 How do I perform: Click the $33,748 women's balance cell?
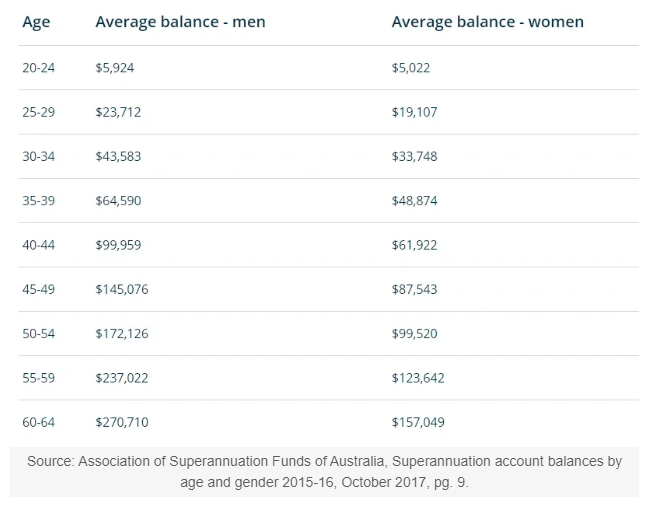[x=414, y=156]
